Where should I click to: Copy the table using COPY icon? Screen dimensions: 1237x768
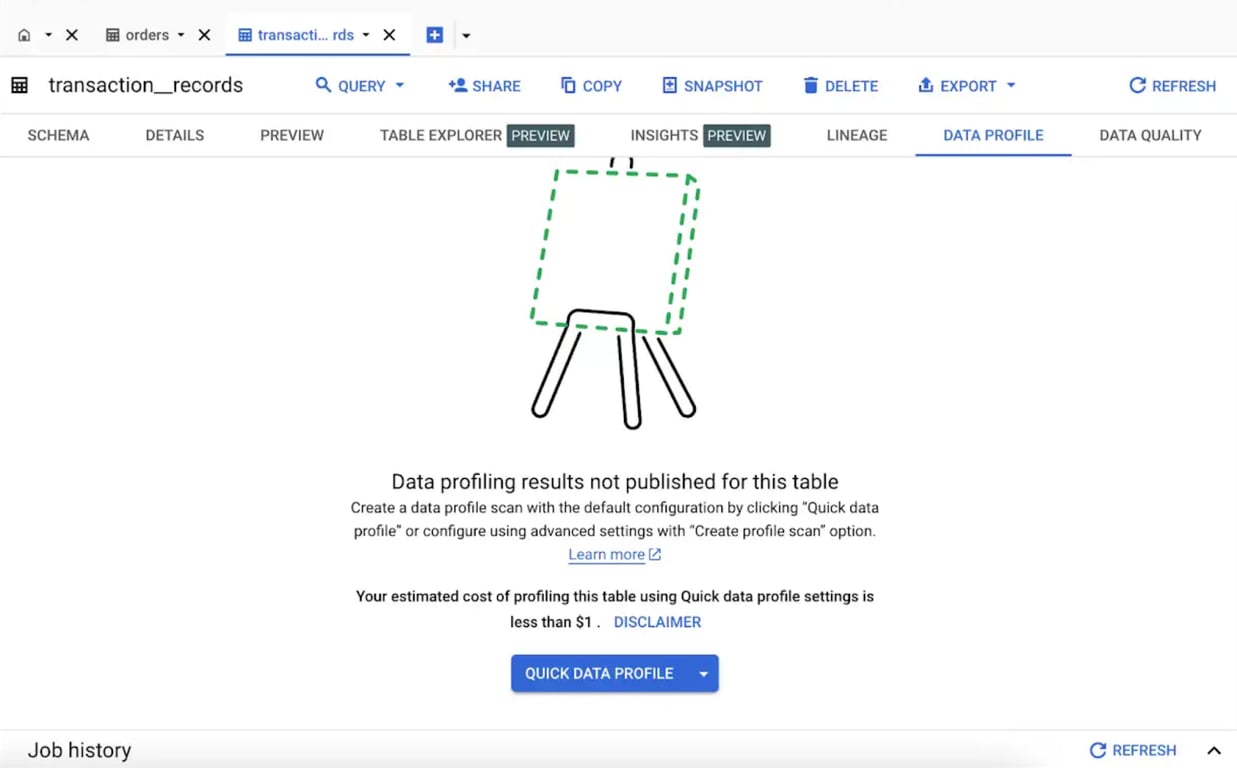point(568,85)
